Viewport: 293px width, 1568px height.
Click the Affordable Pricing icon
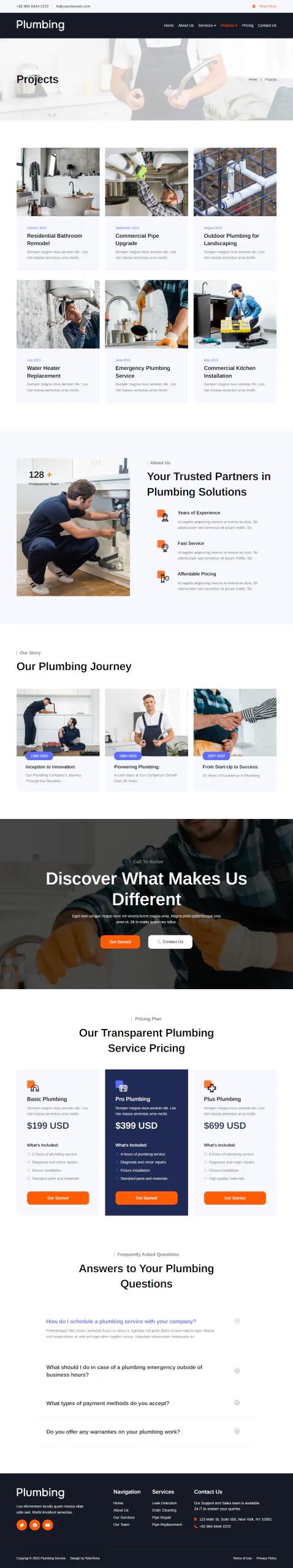[x=163, y=576]
